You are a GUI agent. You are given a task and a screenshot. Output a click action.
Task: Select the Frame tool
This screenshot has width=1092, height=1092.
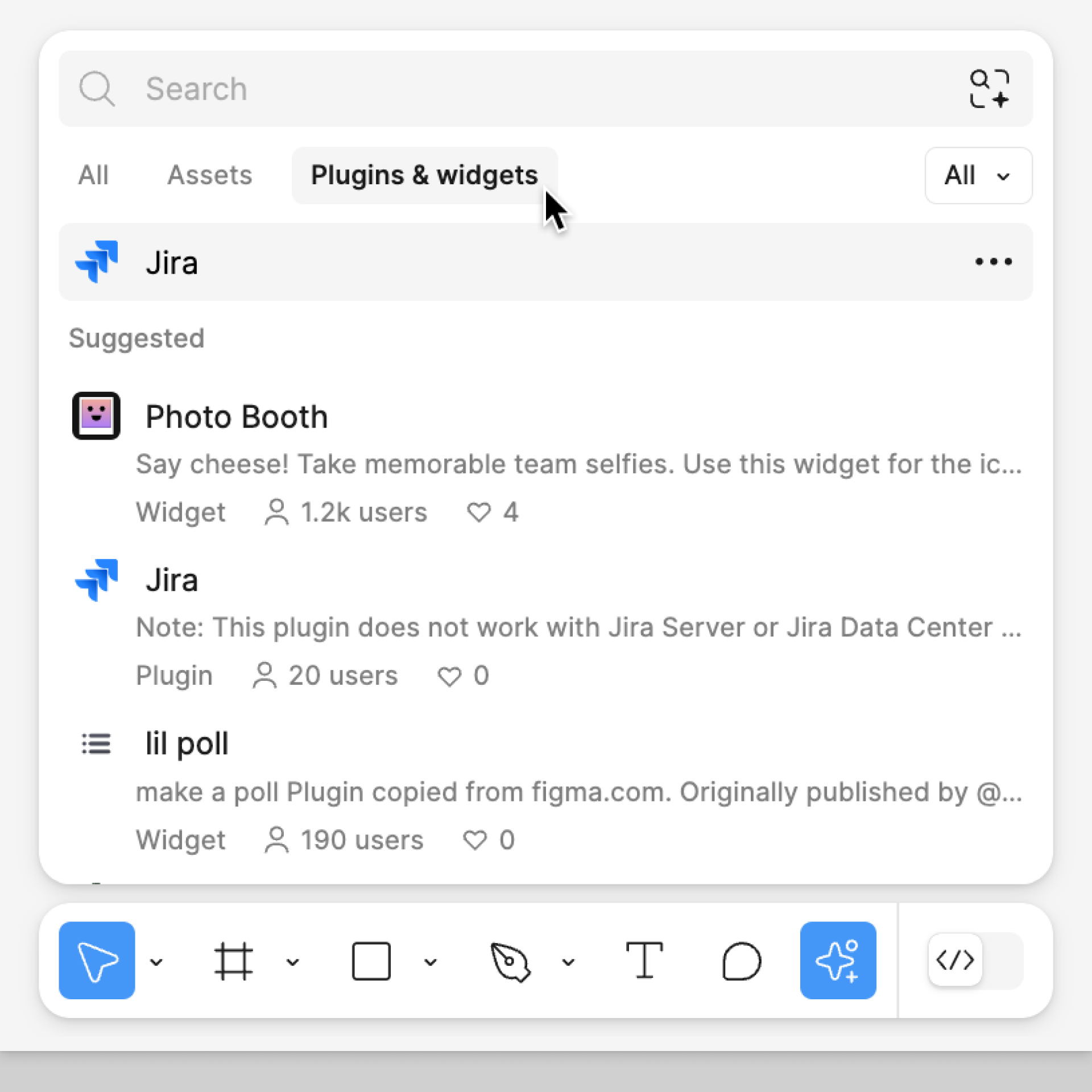point(233,961)
